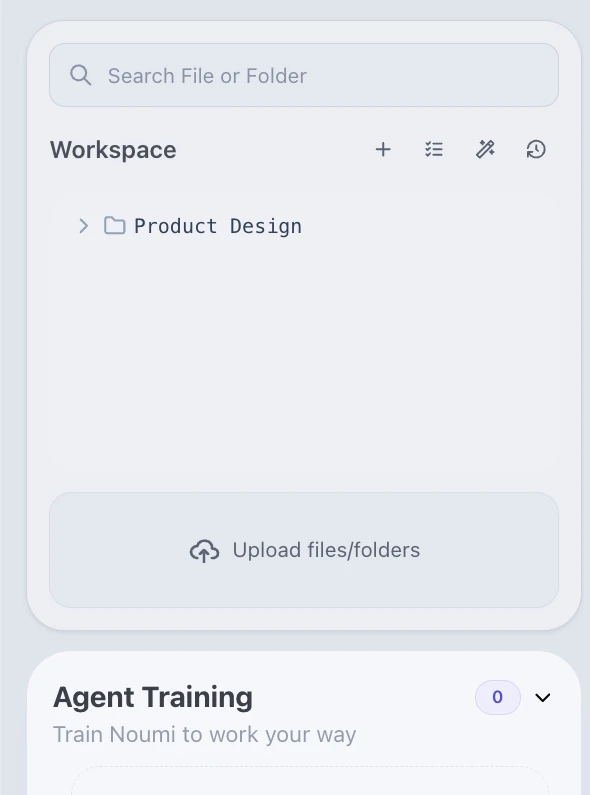Image resolution: width=590 pixels, height=795 pixels.
Task: Click the dashed box under Agent Training
Action: pos(310,781)
